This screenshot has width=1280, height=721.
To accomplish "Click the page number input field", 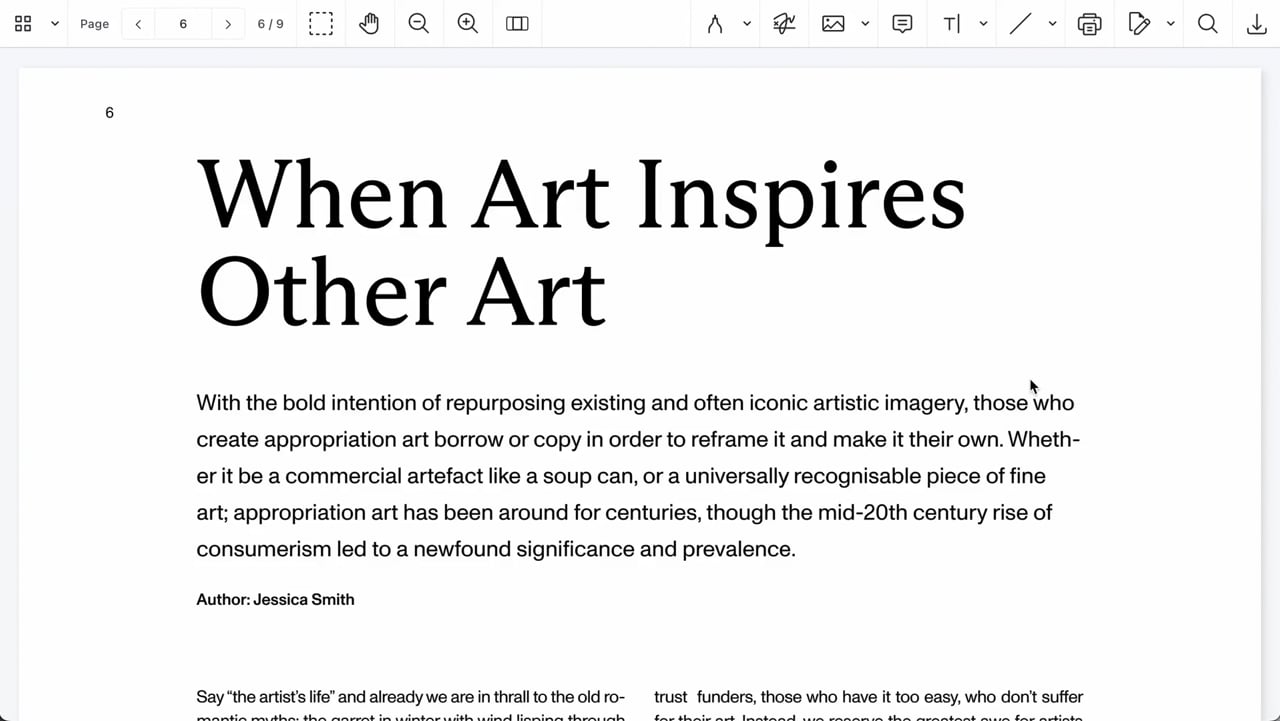I will pos(183,24).
